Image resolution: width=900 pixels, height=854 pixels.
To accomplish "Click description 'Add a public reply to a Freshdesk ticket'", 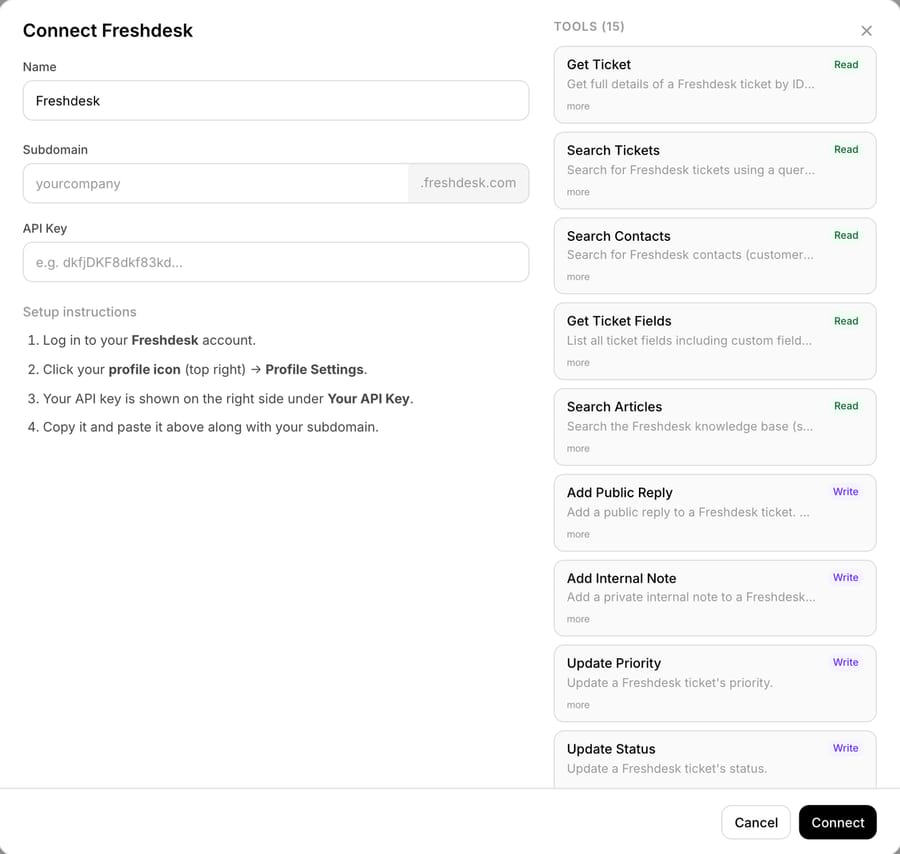I will click(688, 512).
